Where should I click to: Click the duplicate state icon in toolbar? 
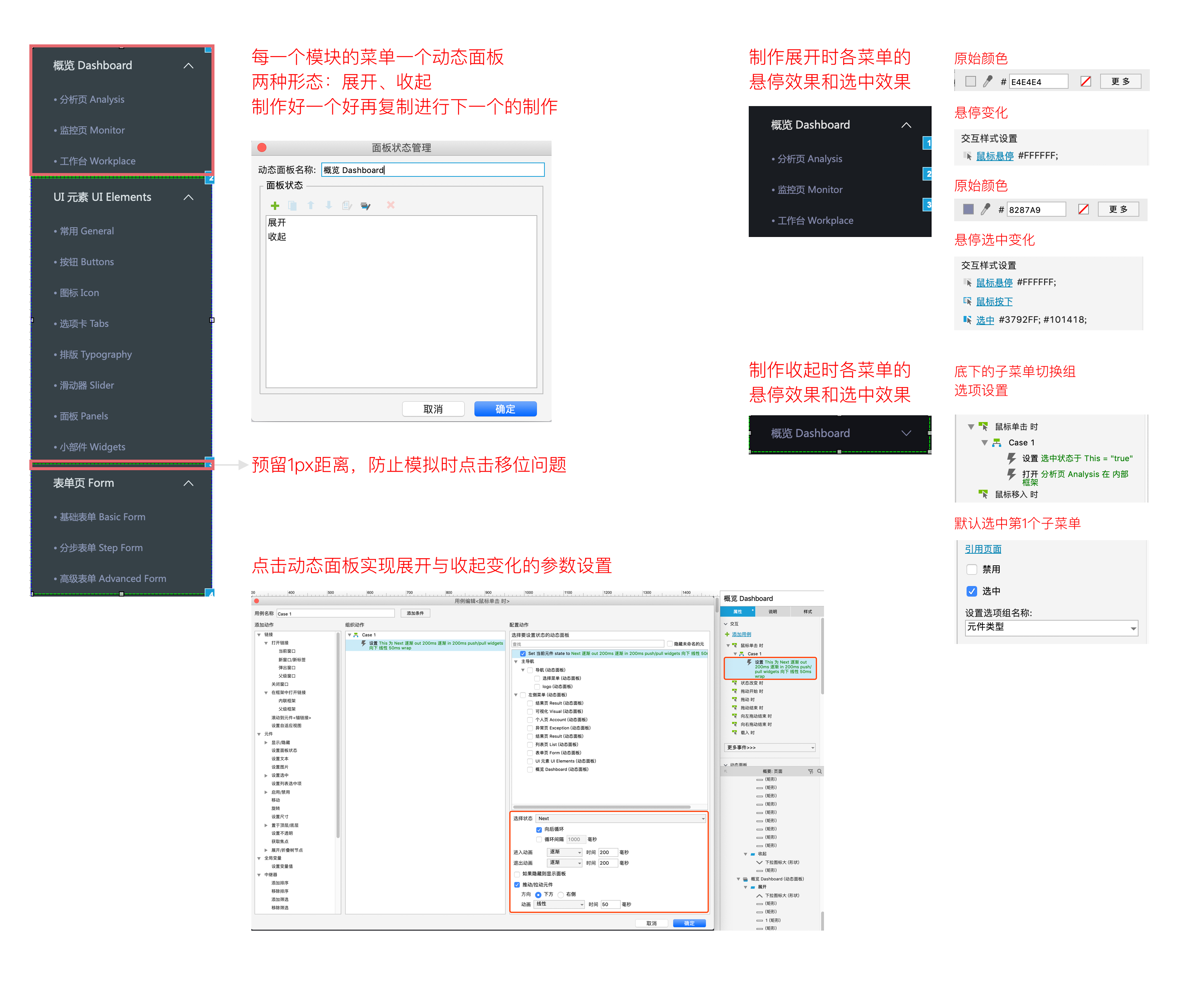point(292,206)
